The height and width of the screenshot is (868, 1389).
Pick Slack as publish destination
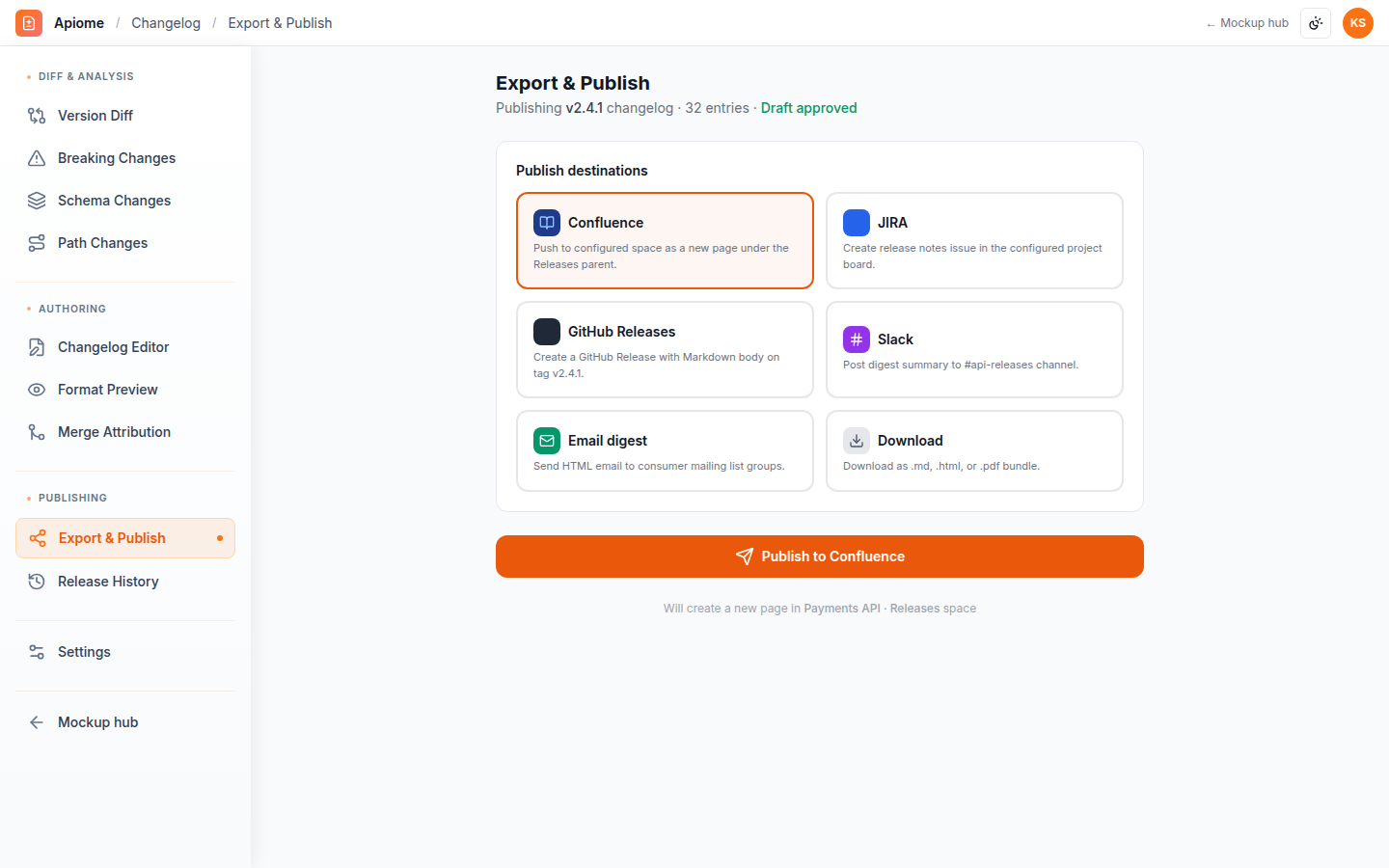974,349
